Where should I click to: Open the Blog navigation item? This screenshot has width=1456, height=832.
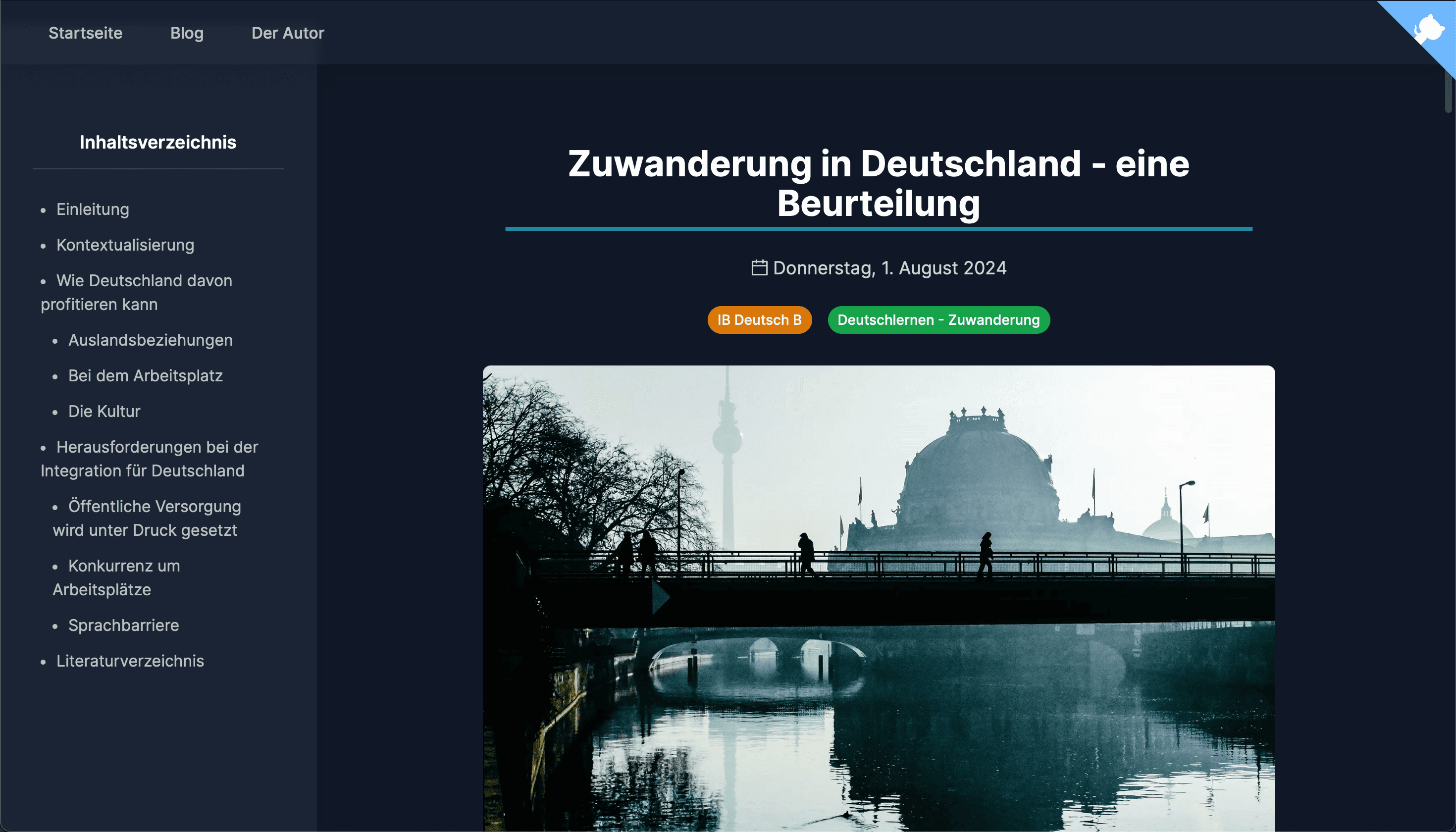pos(187,33)
